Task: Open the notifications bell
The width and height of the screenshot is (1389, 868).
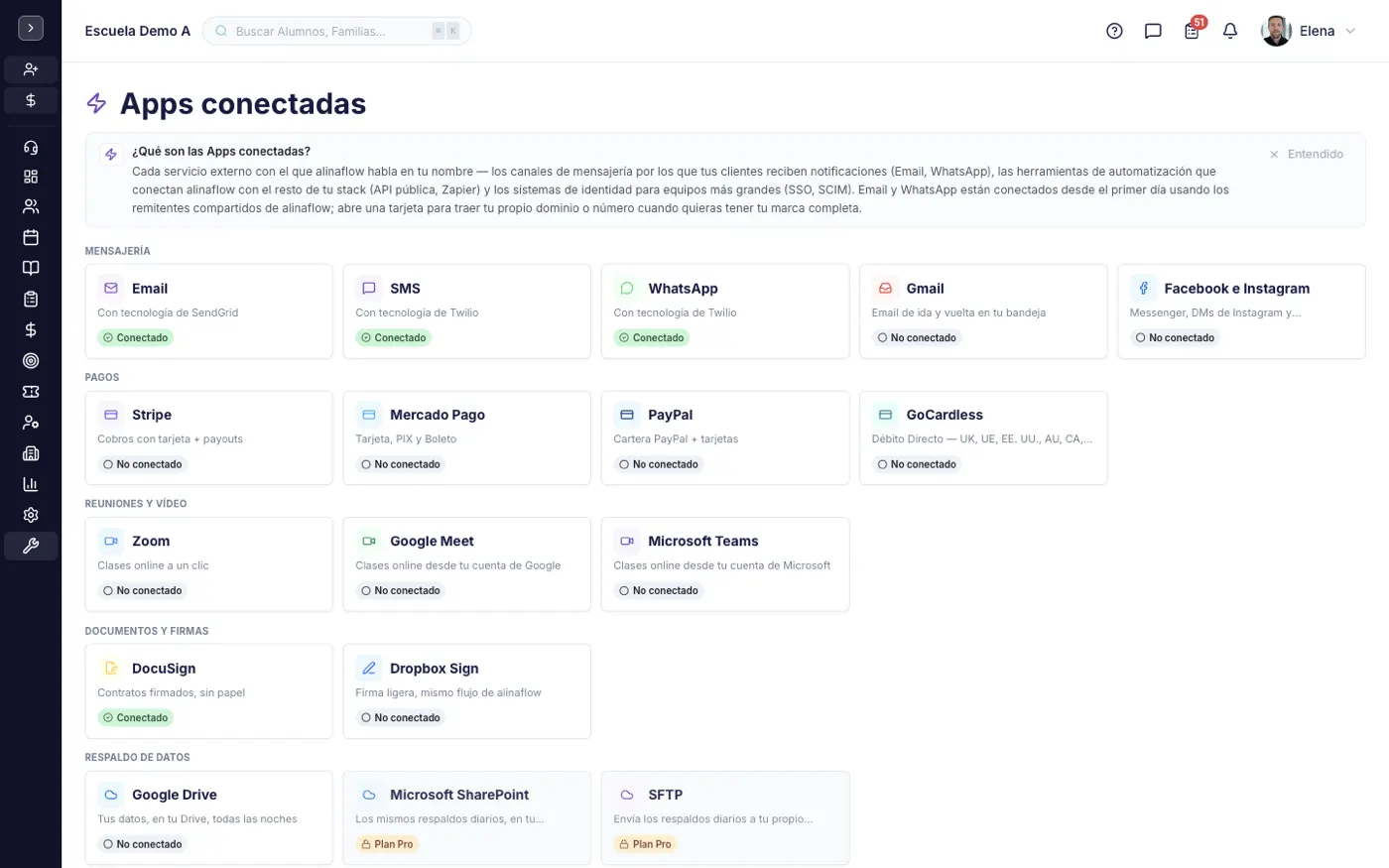Action: coord(1230,31)
